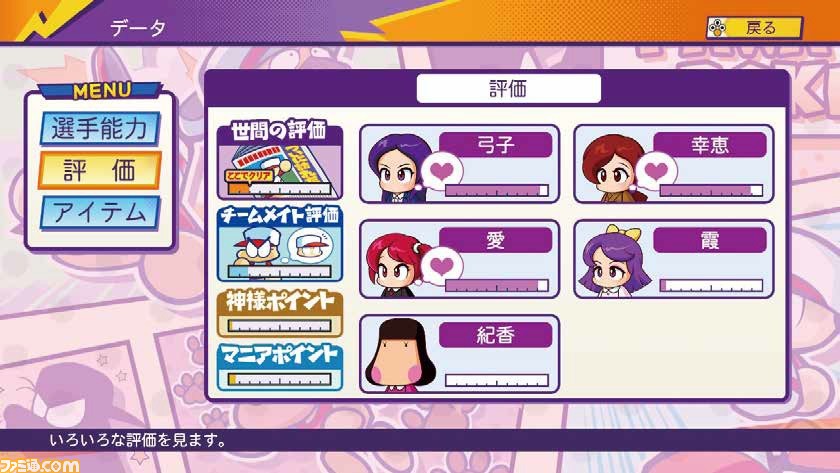The width and height of the screenshot is (840, 473).
Task: Click Norika's black-haired portrait icon
Action: click(400, 355)
